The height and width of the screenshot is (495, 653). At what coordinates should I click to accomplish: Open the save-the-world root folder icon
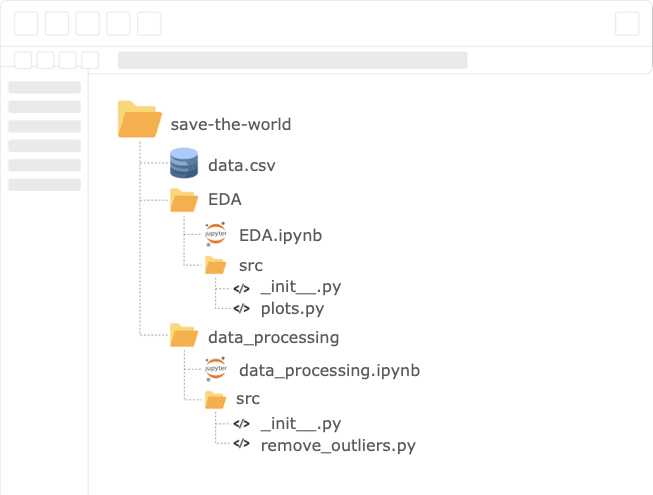(140, 119)
